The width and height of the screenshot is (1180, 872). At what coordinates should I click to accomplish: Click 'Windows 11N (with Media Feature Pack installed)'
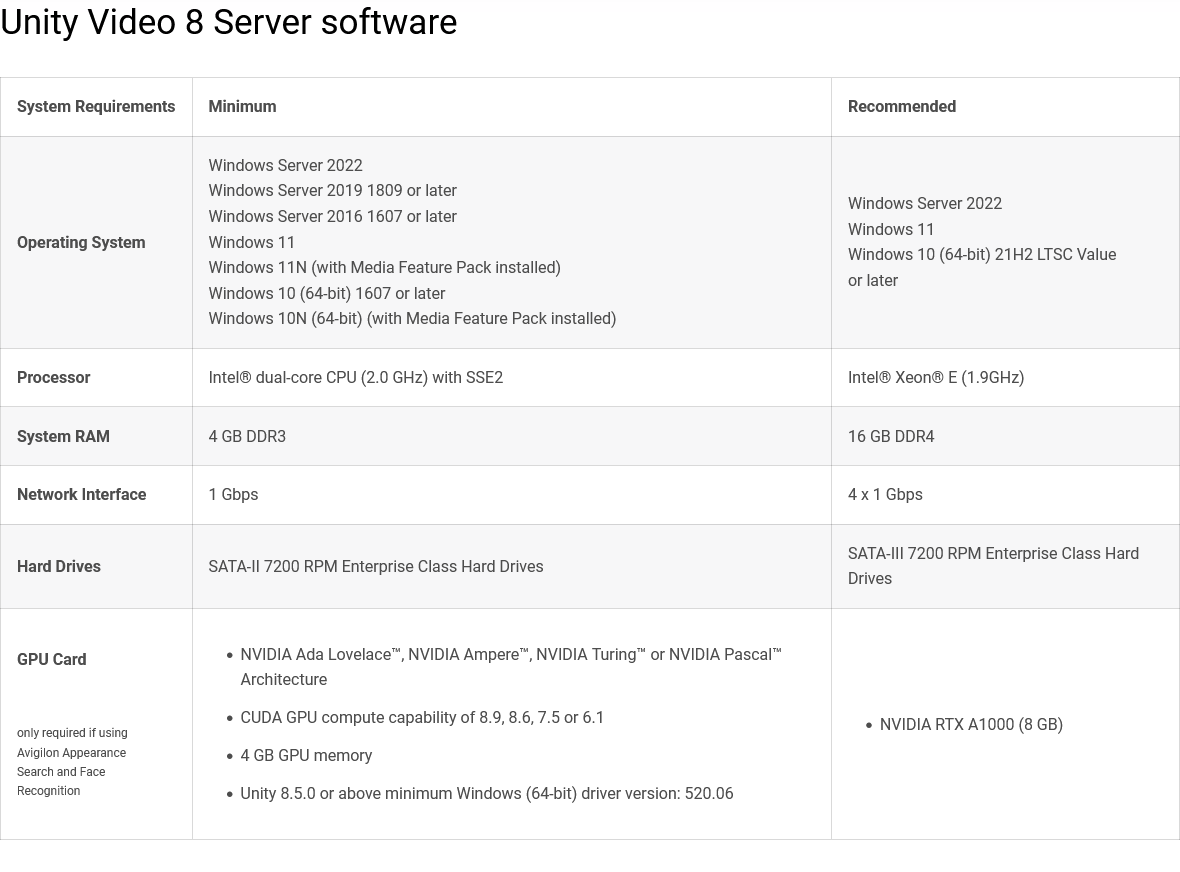[x=385, y=268]
